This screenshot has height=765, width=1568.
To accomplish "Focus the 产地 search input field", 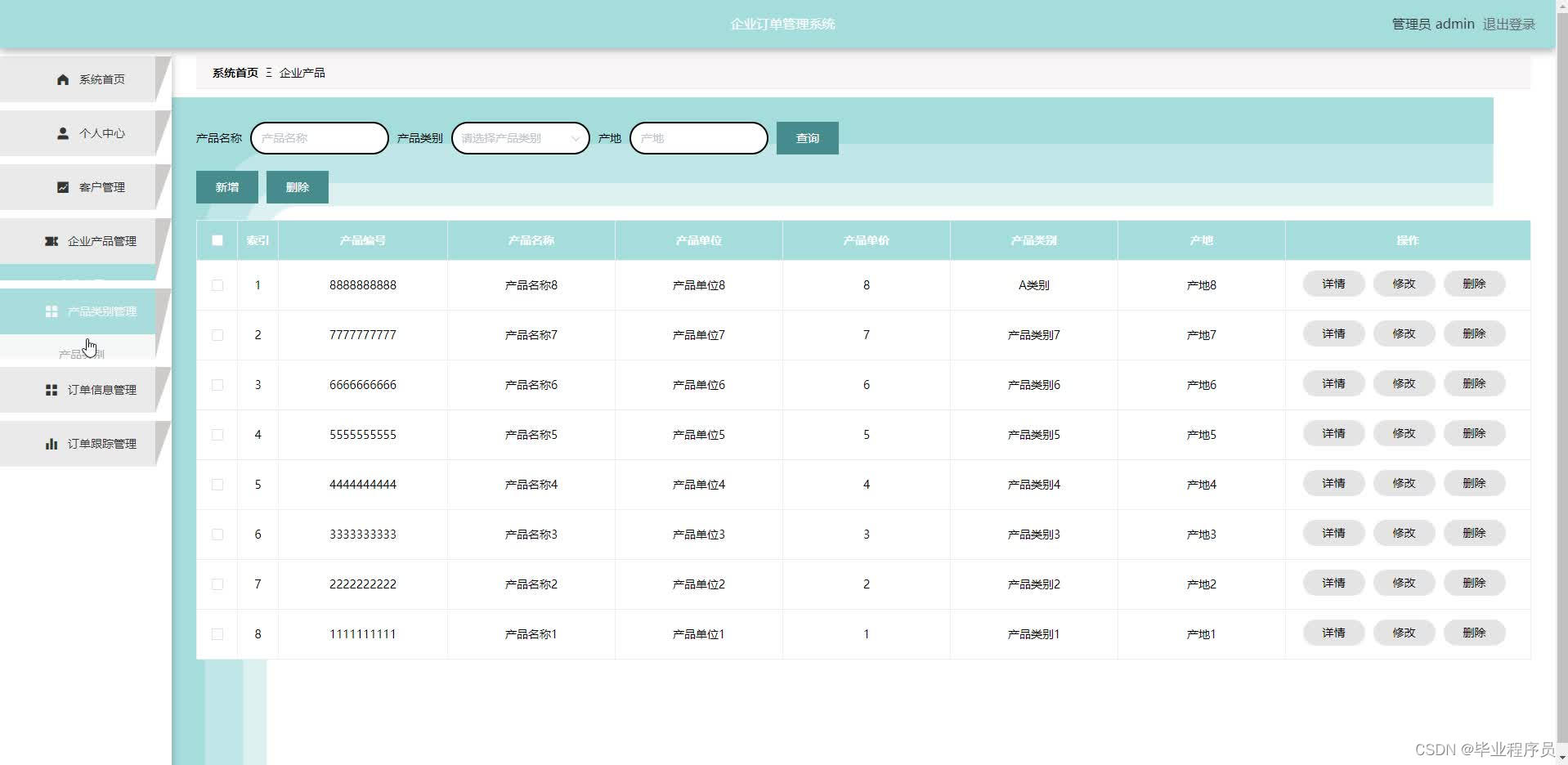I will pos(699,138).
